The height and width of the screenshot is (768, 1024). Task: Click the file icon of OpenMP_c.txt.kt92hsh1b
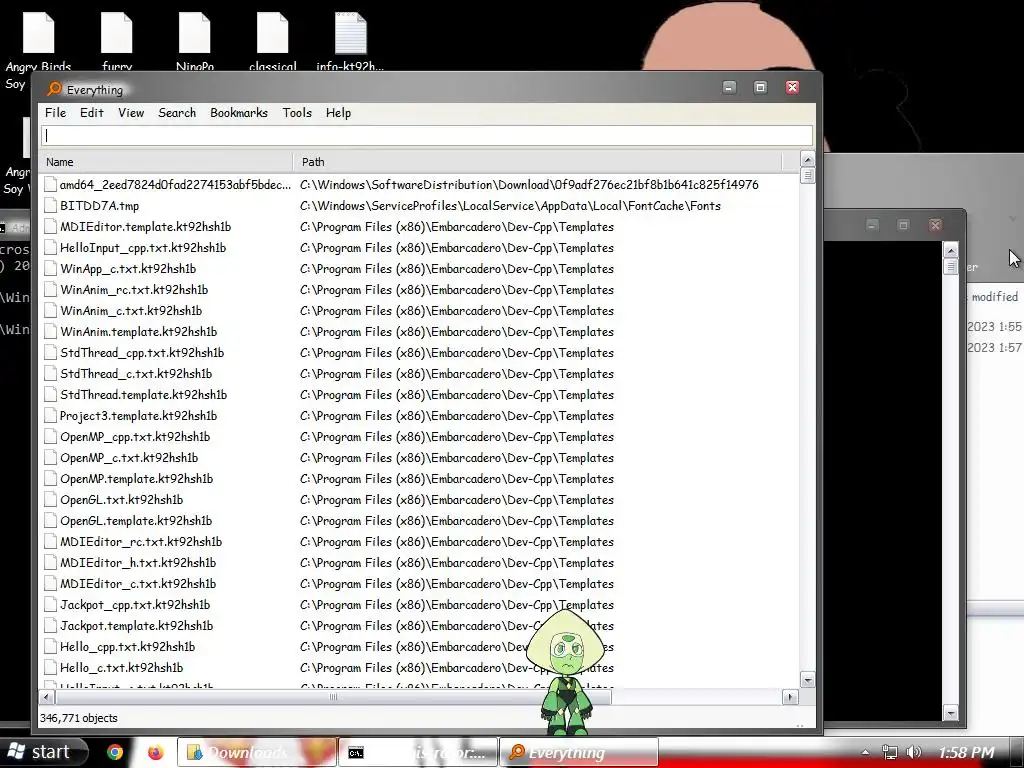[x=50, y=458]
